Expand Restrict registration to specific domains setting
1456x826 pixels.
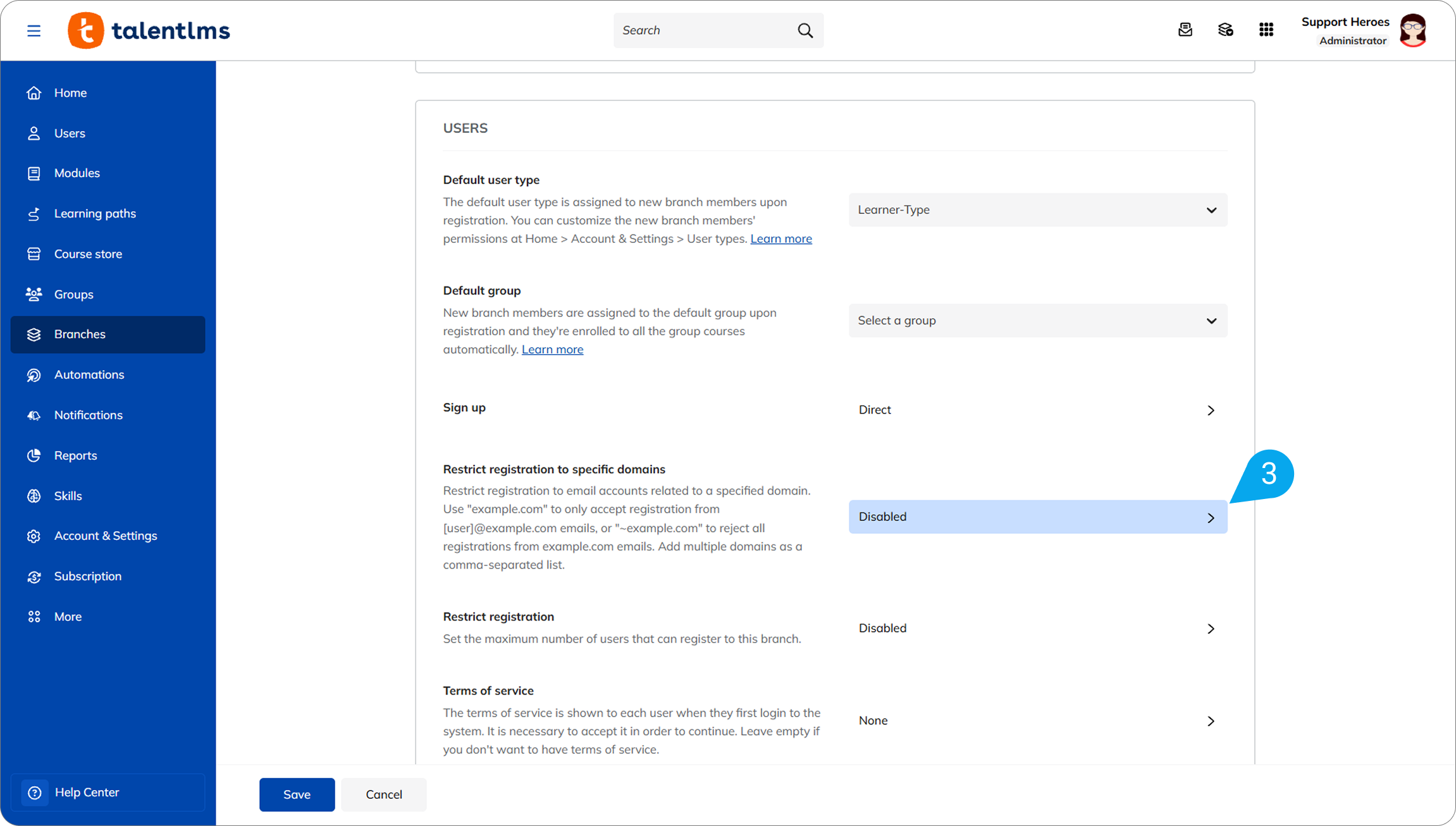(1038, 517)
